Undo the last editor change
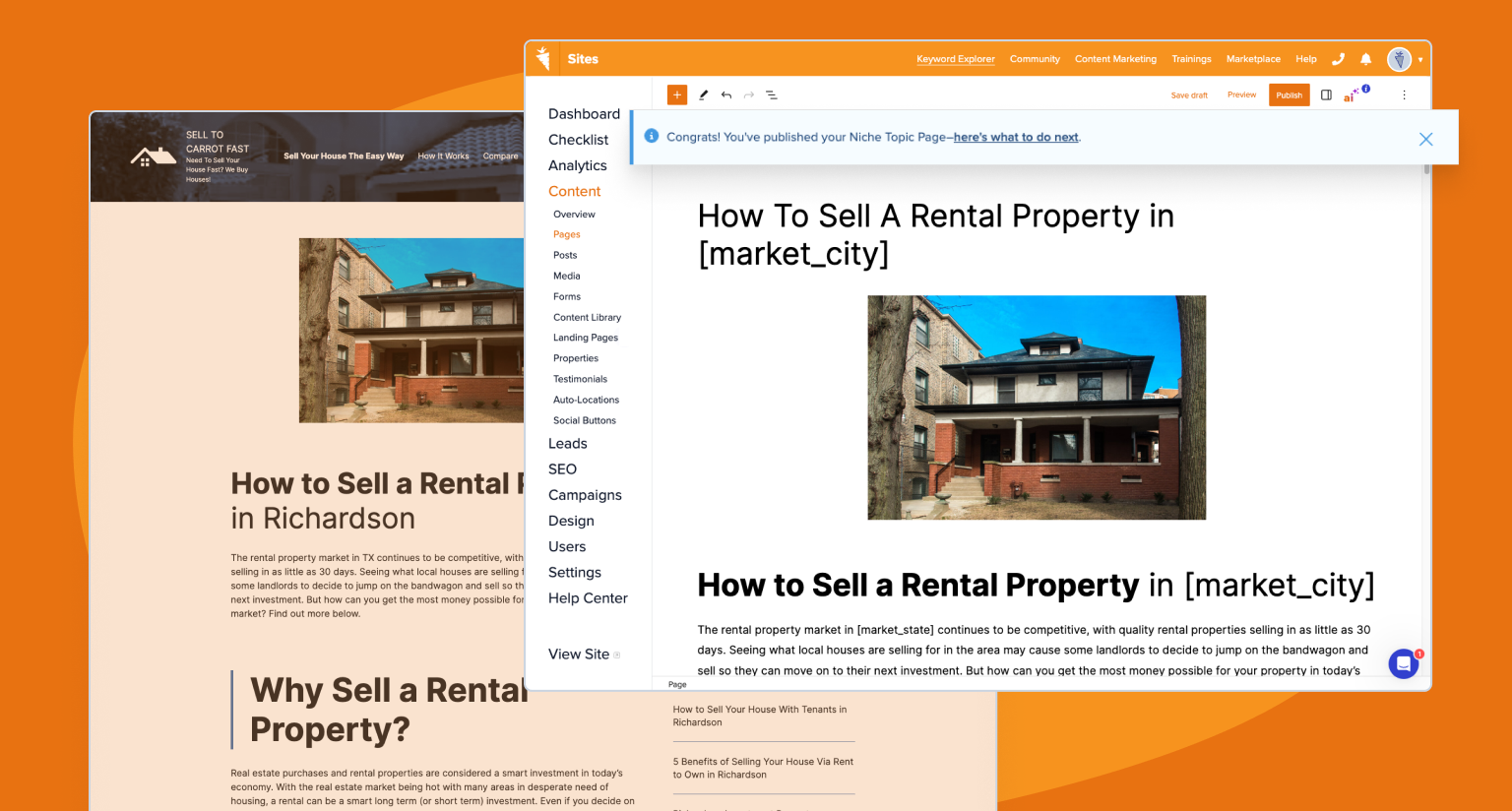1512x811 pixels. [x=726, y=95]
